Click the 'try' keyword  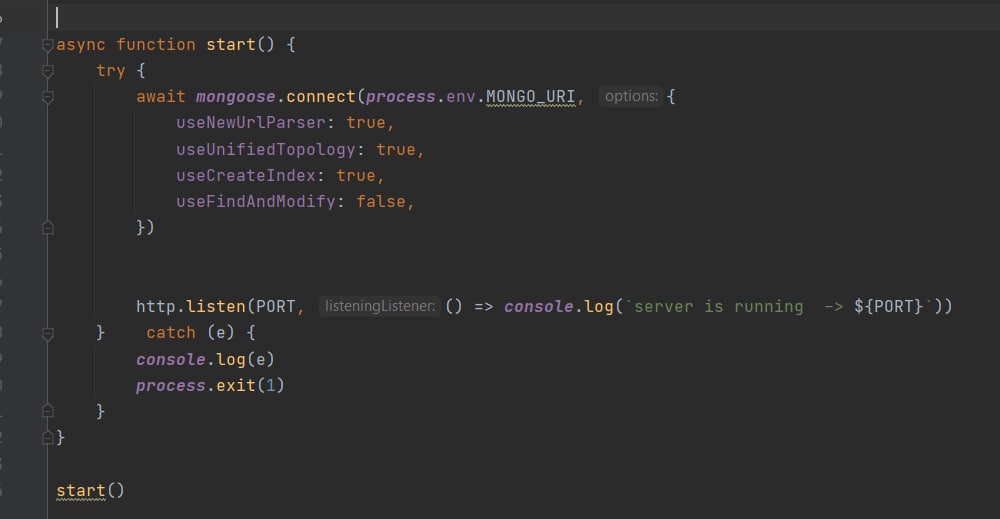[111, 71]
